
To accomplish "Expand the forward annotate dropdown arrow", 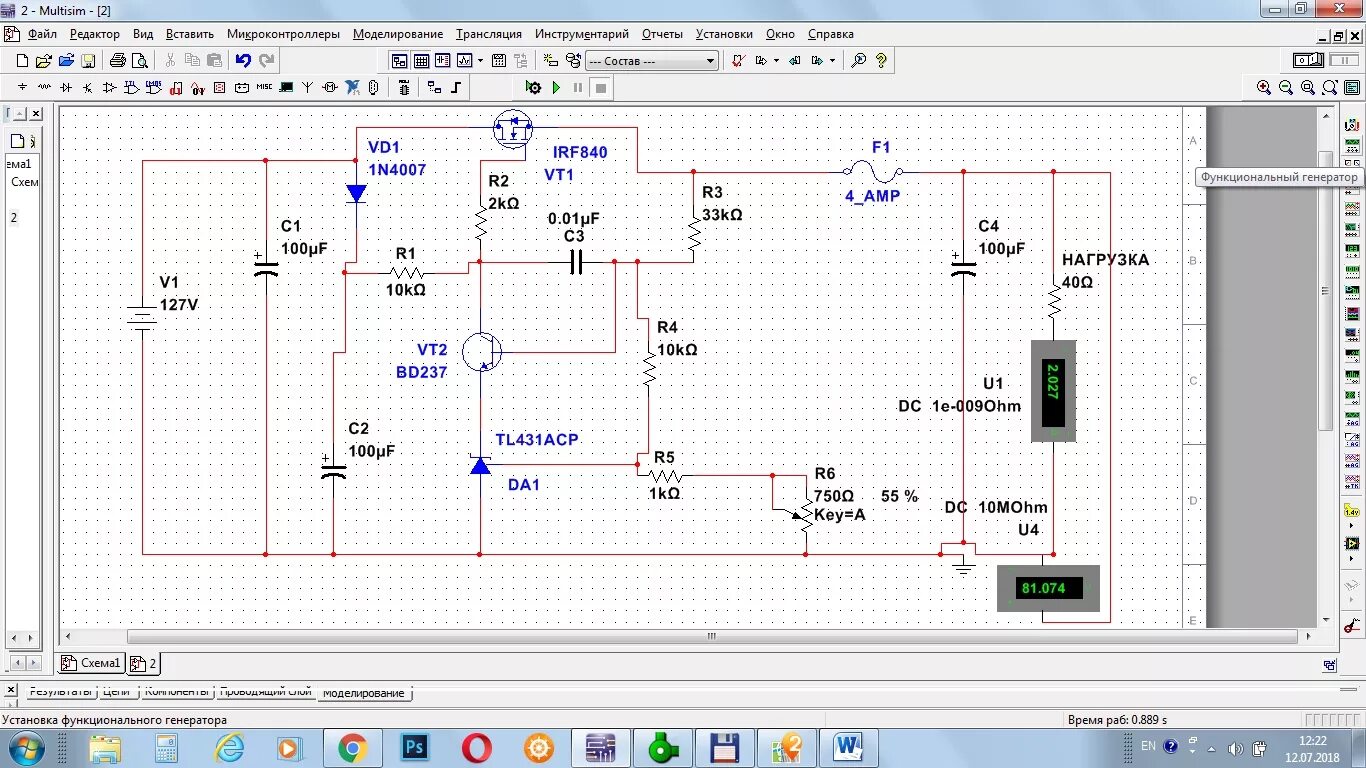I will [x=832, y=60].
